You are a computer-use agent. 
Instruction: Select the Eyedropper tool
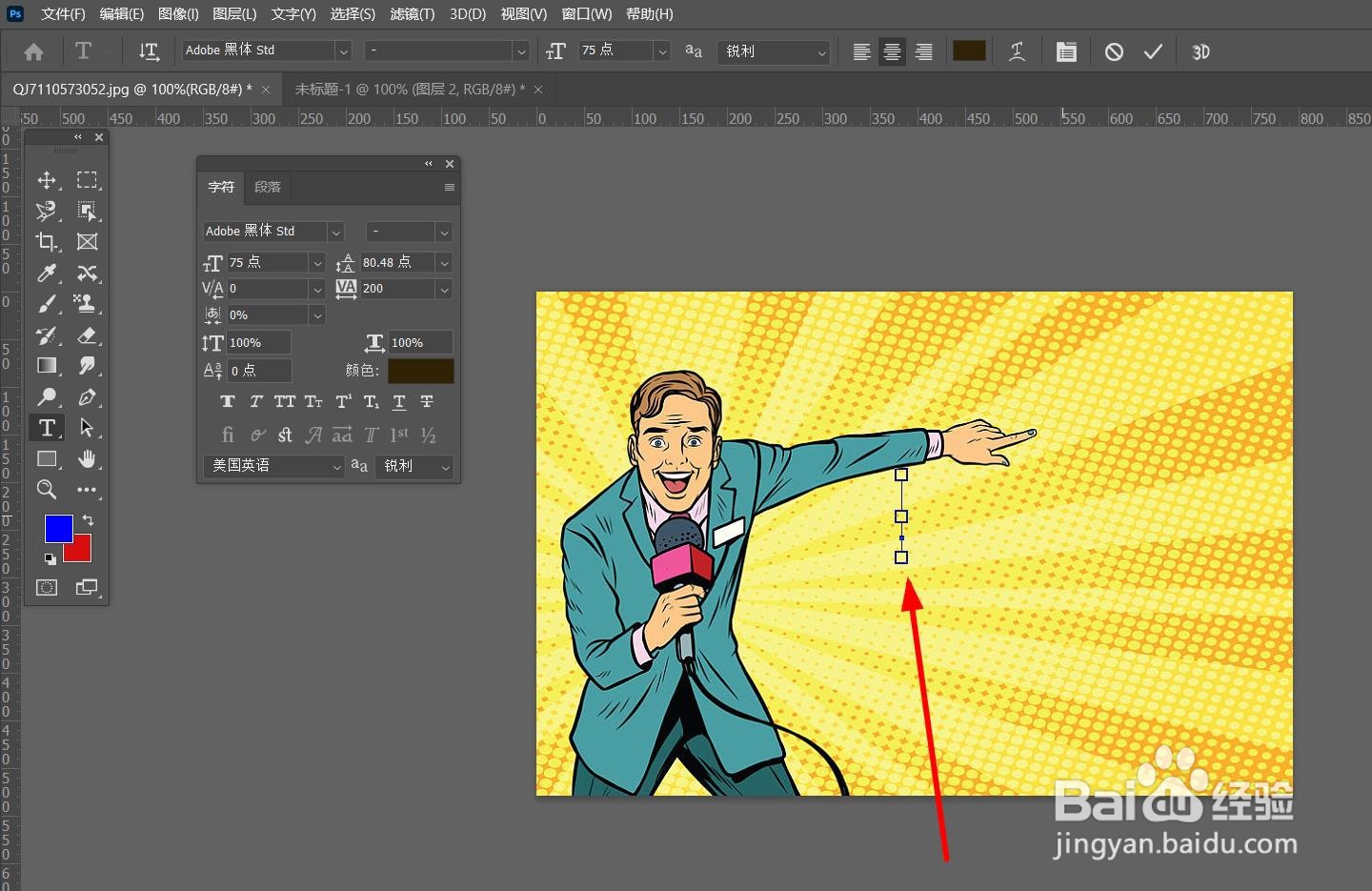pyautogui.click(x=47, y=273)
